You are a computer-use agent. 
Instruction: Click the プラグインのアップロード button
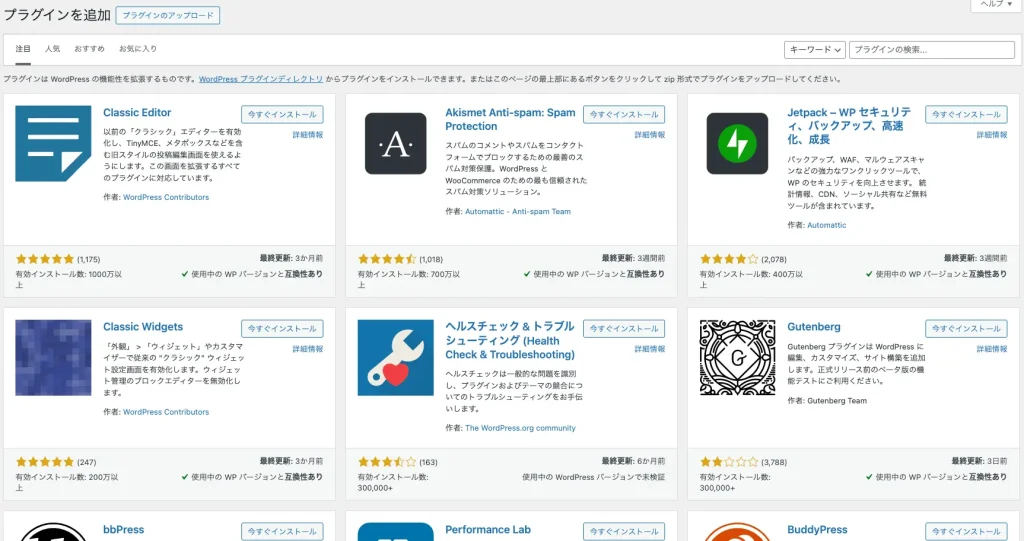tap(168, 15)
